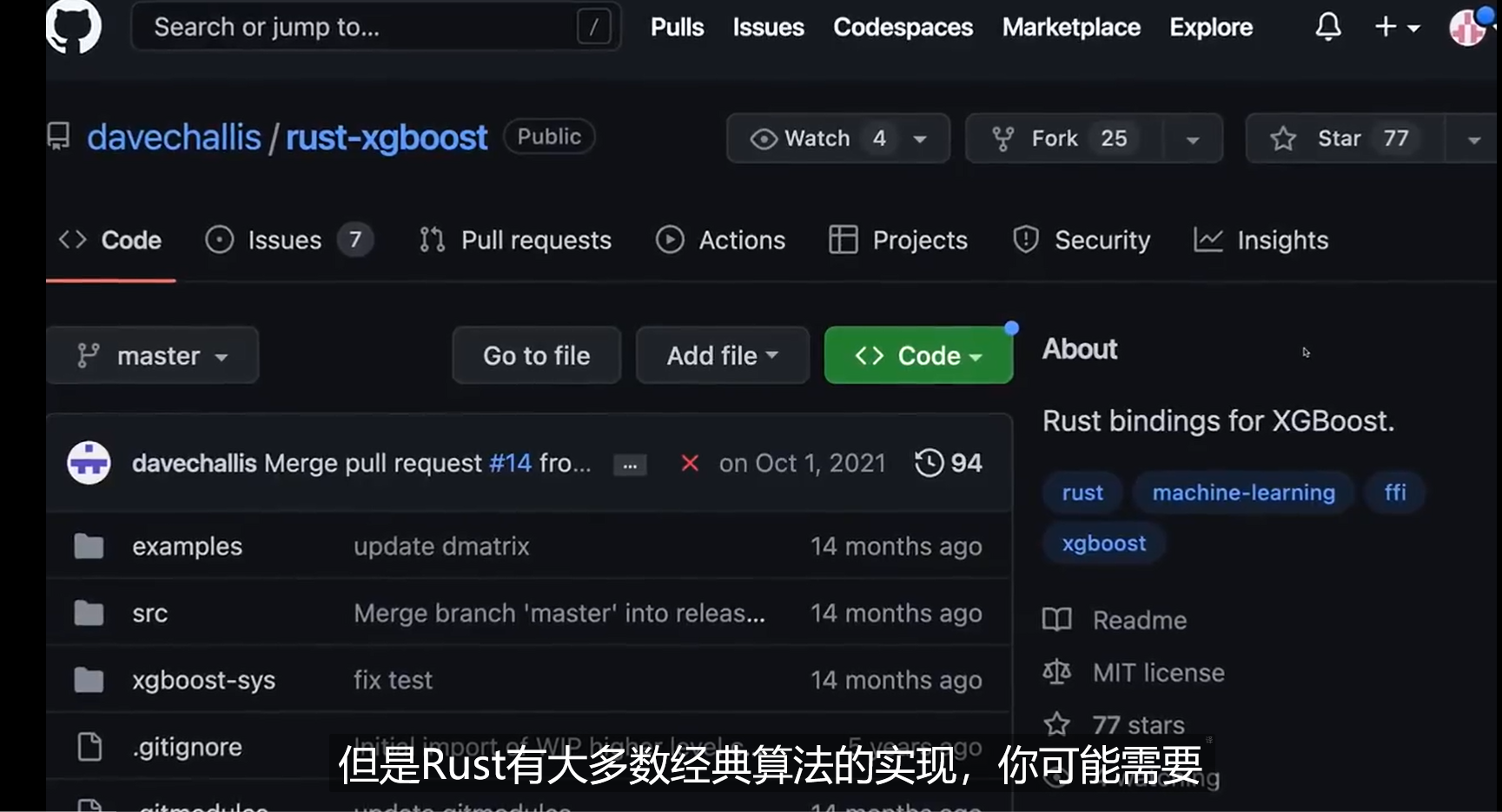The width and height of the screenshot is (1502, 812).
Task: Switch to the Pull requests tab
Action: 515,240
